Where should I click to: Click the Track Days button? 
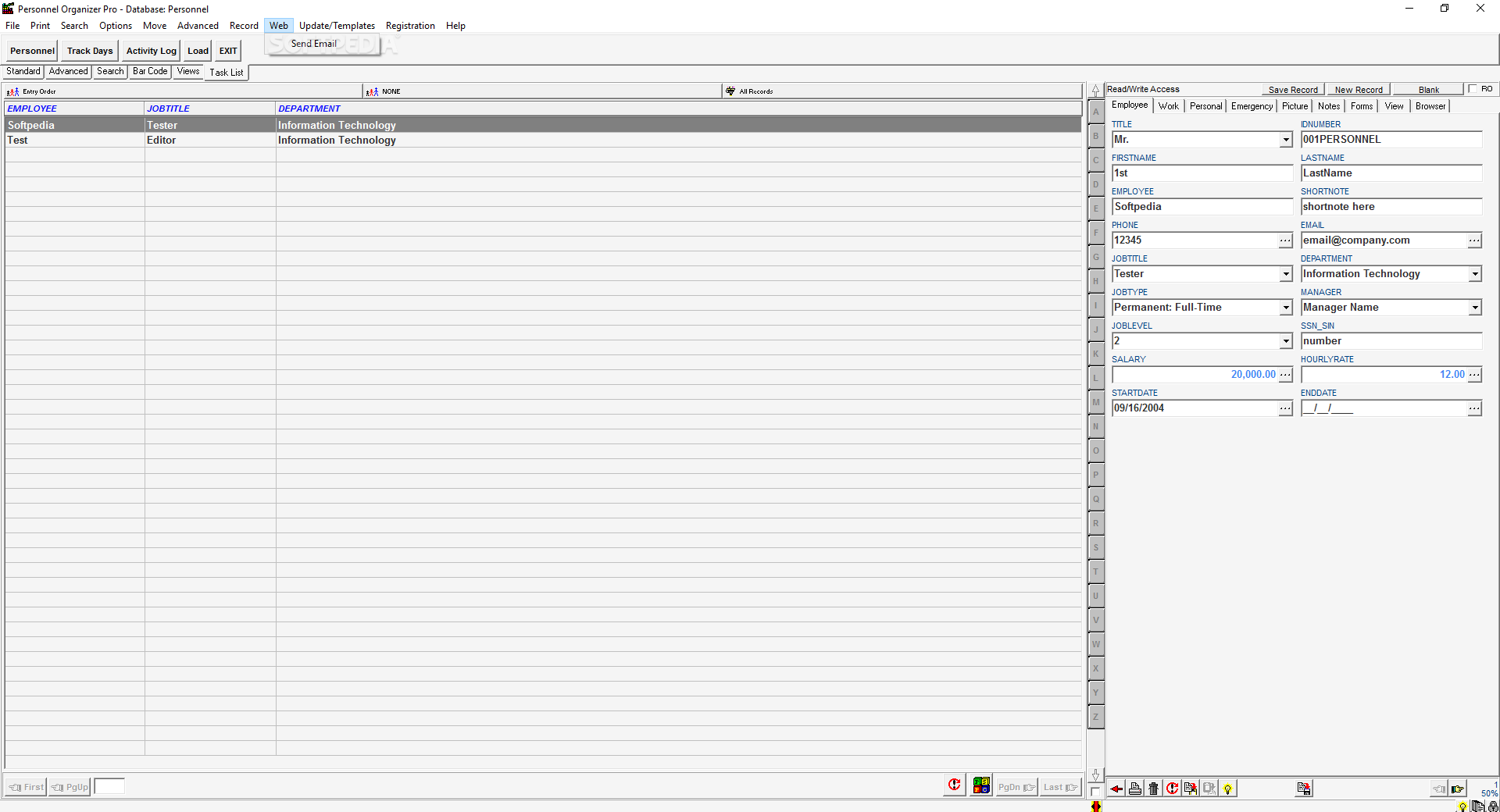[x=90, y=51]
